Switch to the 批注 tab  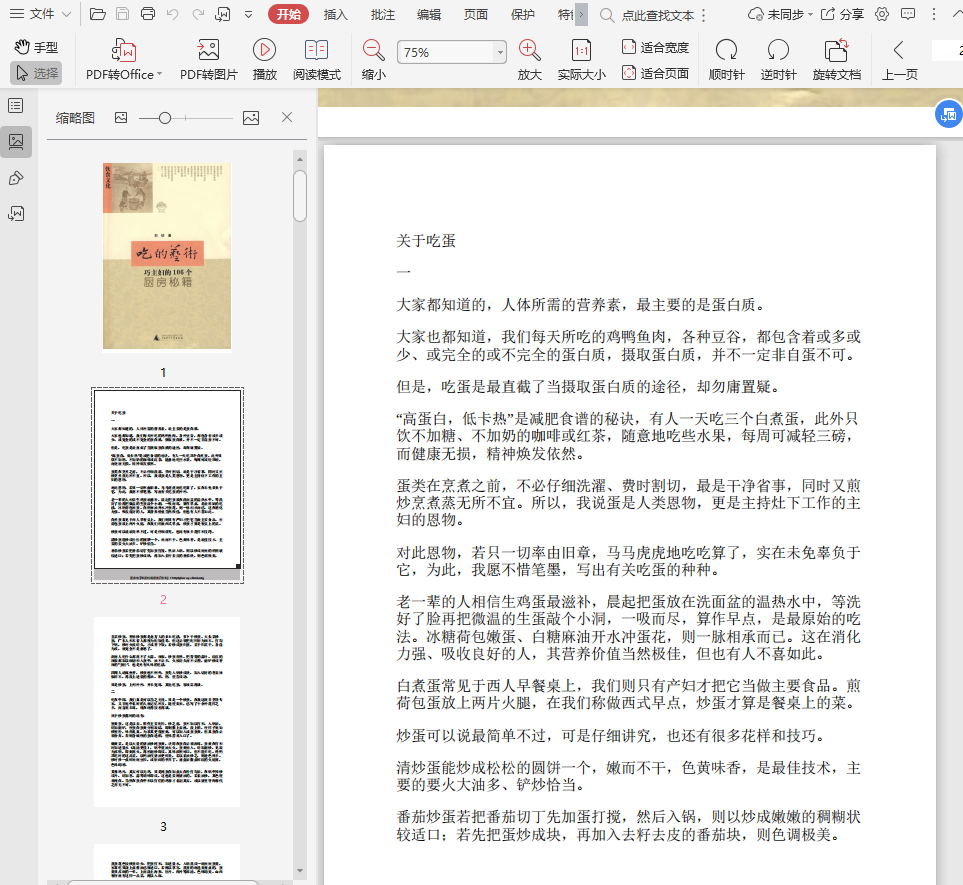click(x=383, y=14)
